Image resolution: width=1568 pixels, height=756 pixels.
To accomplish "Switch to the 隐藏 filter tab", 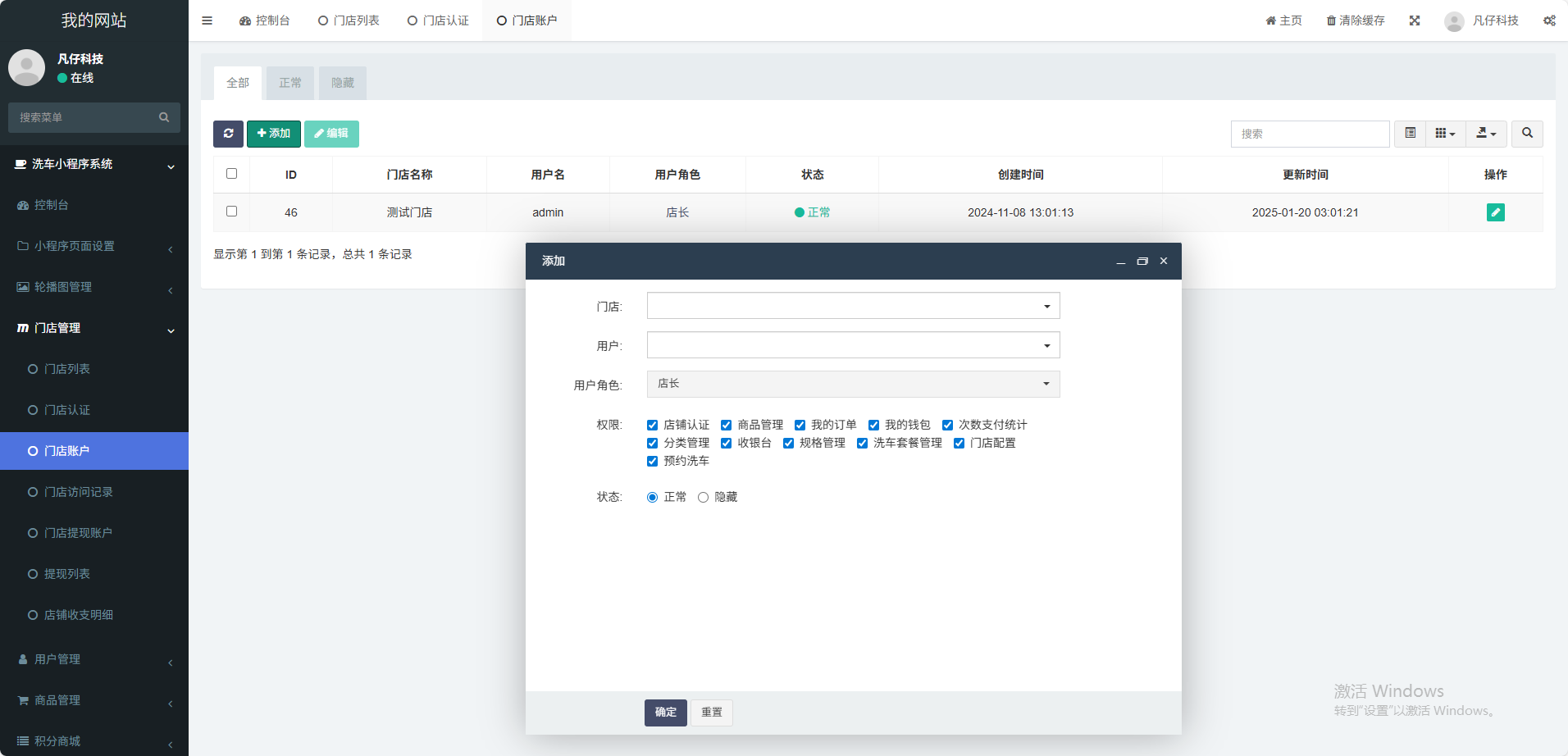I will pyautogui.click(x=343, y=83).
